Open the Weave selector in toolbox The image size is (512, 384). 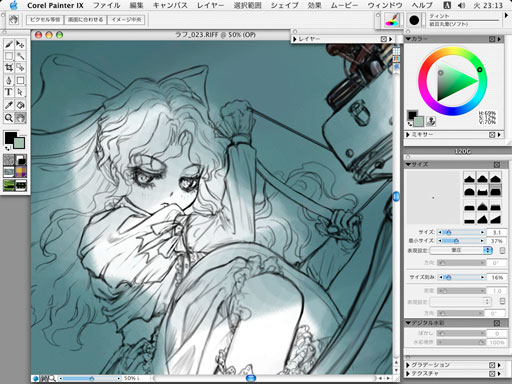[x=21, y=172]
